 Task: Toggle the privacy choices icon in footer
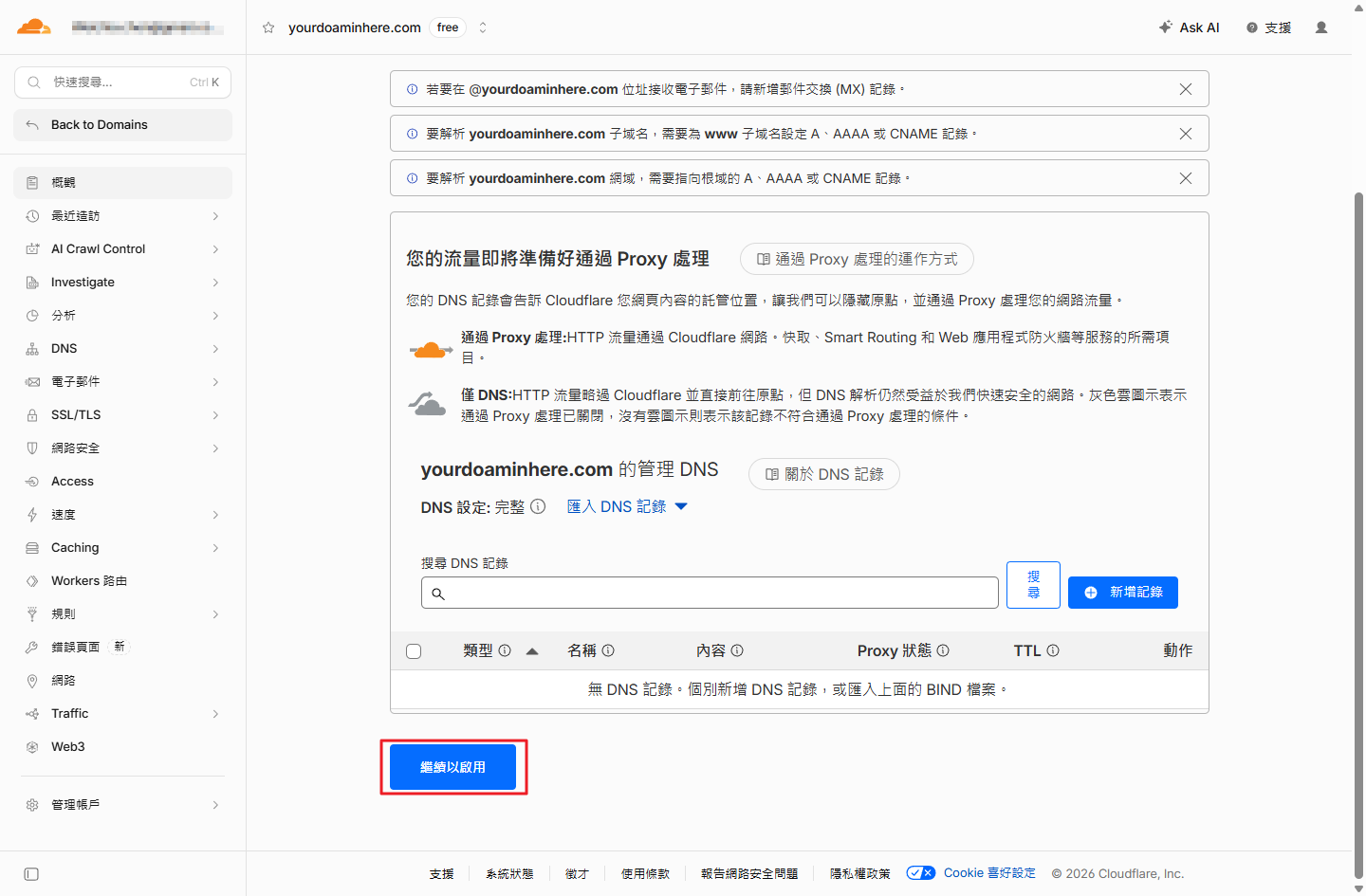[x=920, y=873]
